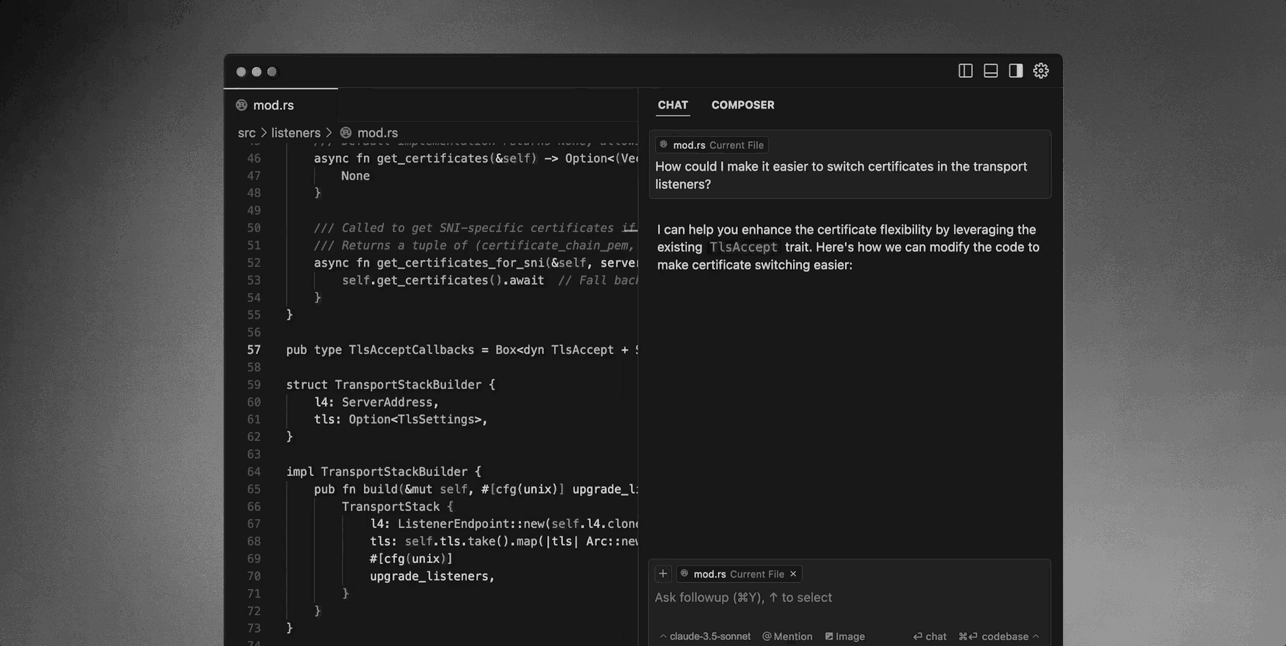Click the plus icon to add context

pyautogui.click(x=662, y=574)
